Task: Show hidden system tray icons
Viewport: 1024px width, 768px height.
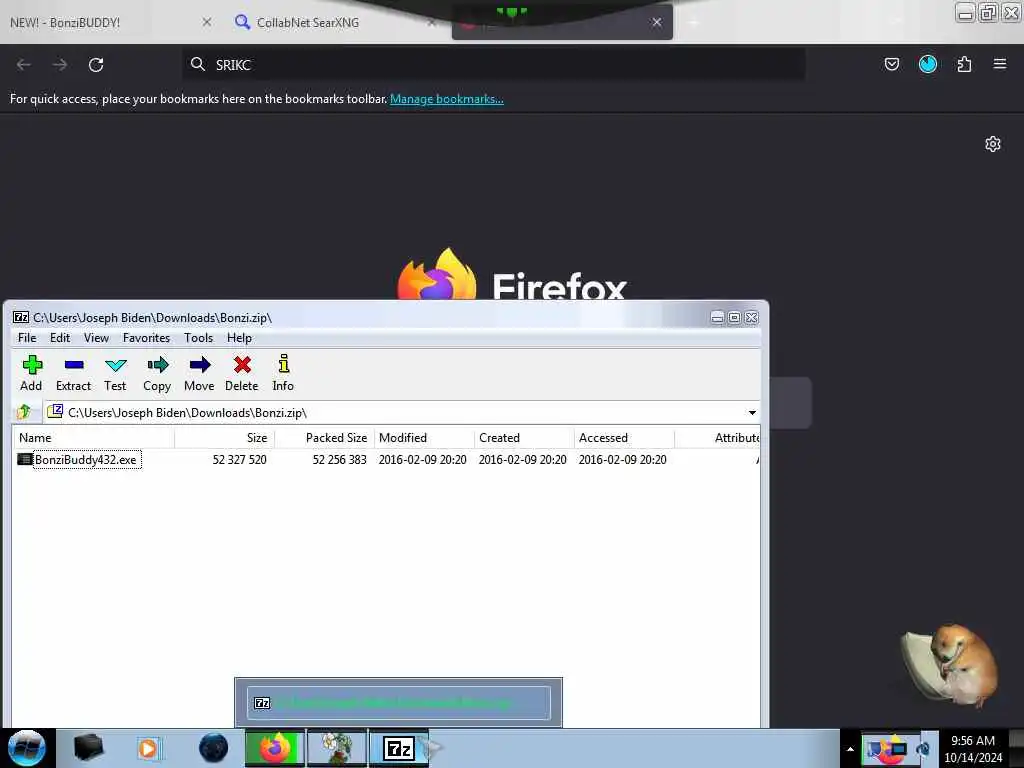Action: click(x=850, y=749)
